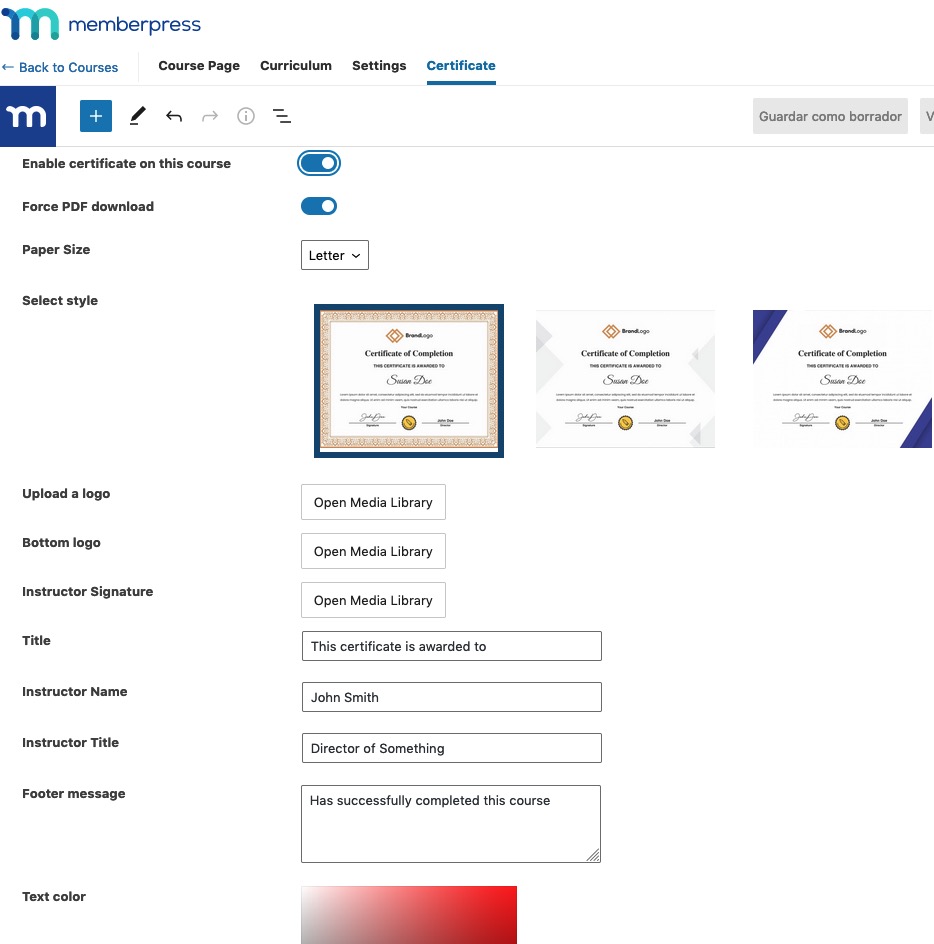Select the pencil edit tool
This screenshot has width=934, height=944.
tap(138, 116)
